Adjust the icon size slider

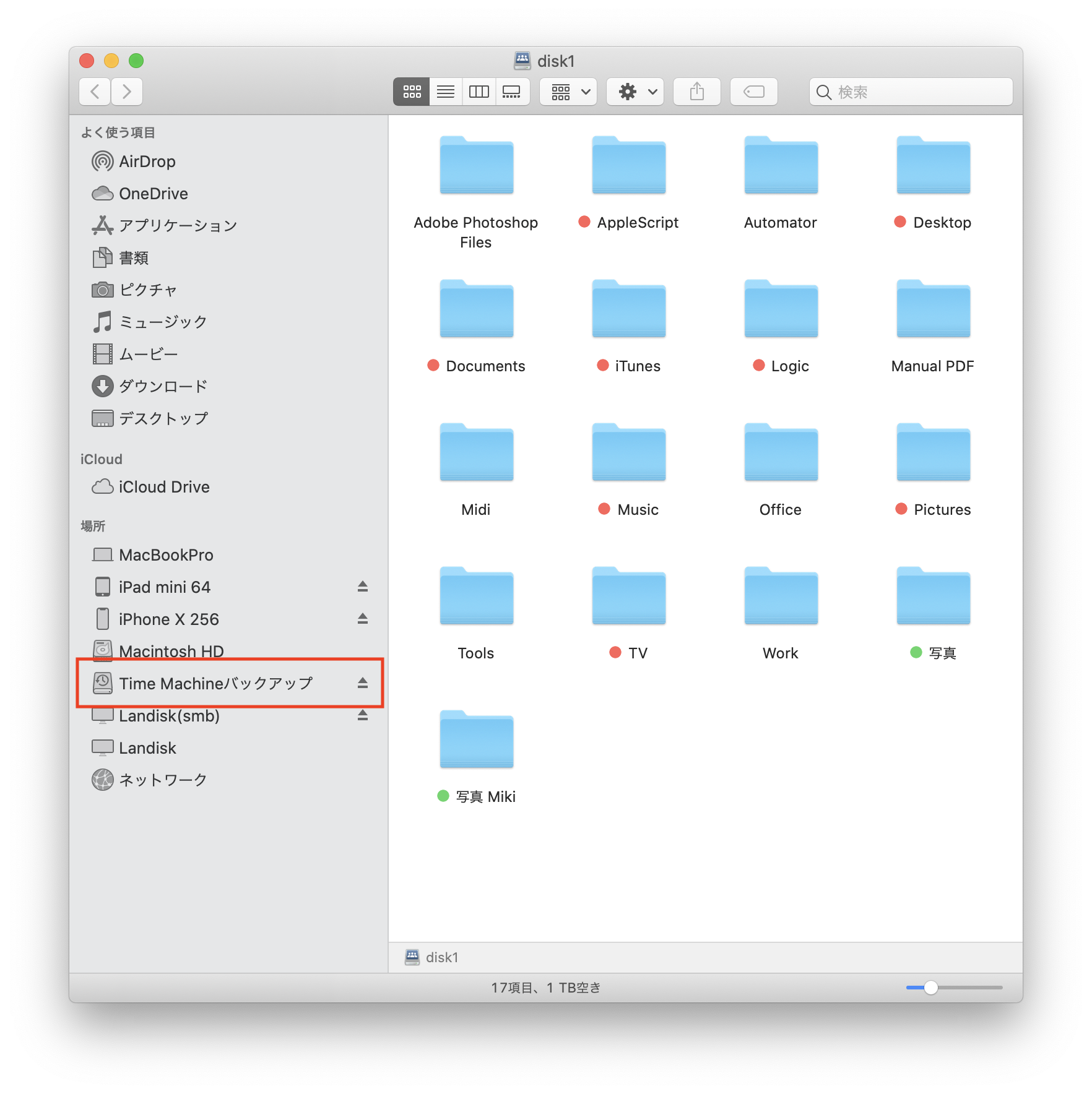pos(930,988)
